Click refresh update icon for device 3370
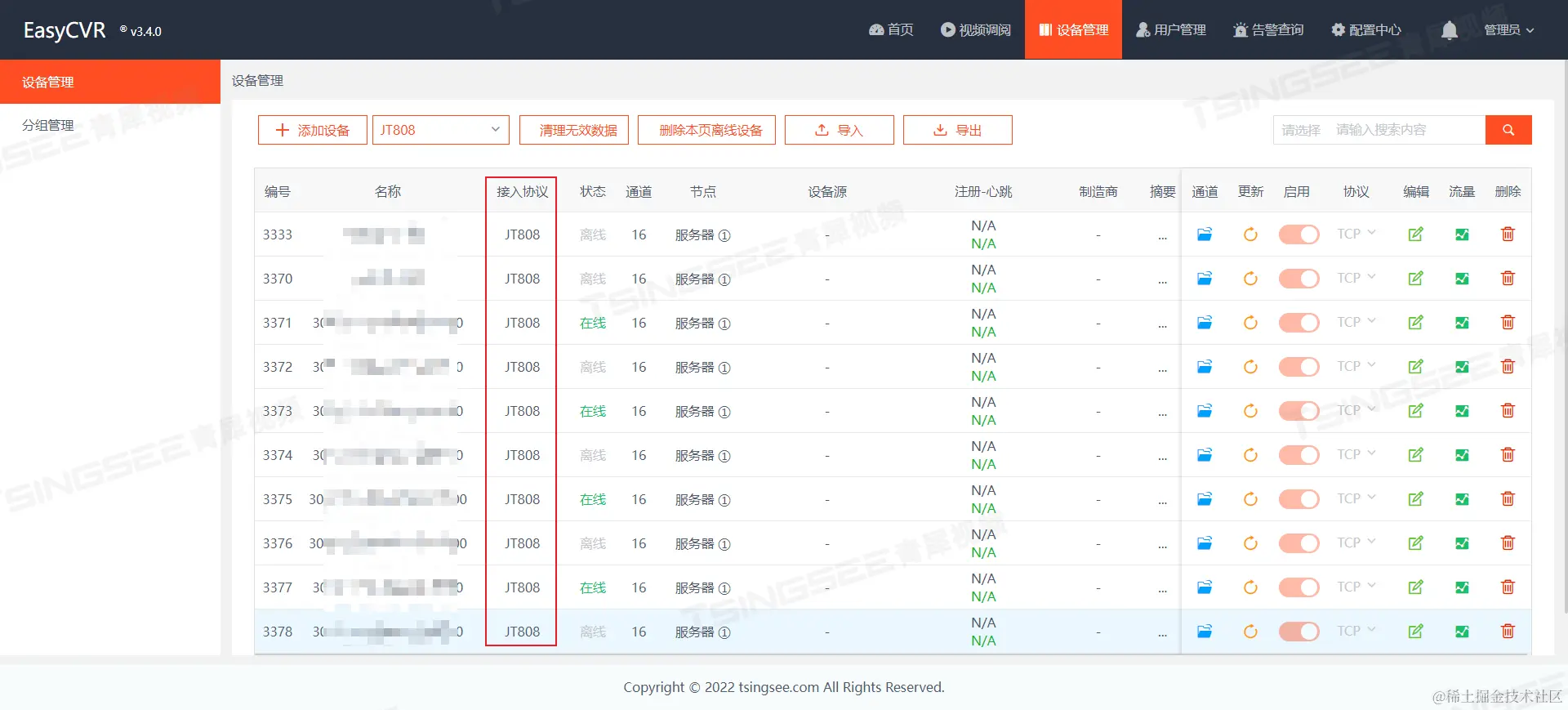 point(1250,279)
